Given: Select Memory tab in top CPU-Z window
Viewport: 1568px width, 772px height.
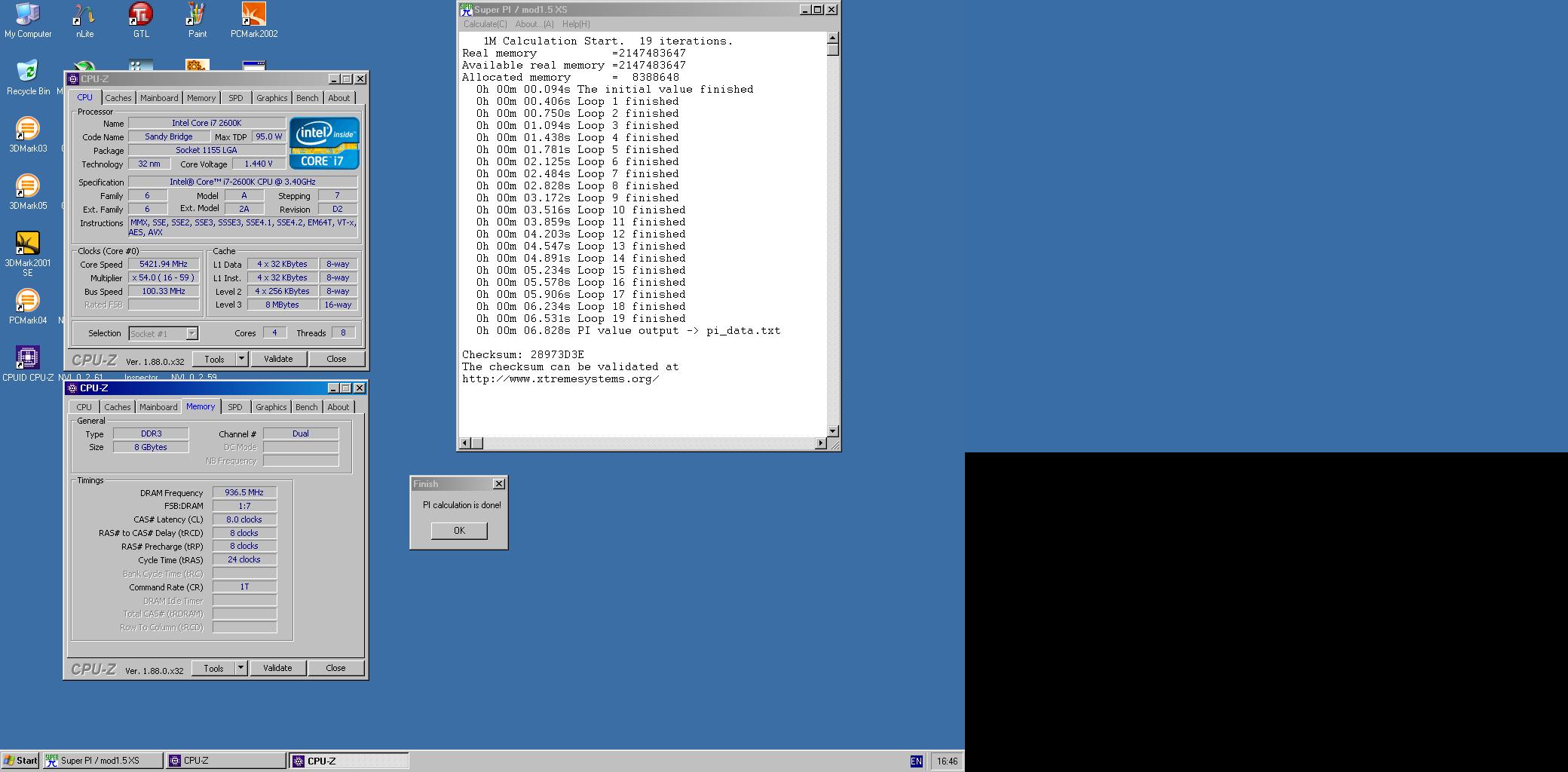Looking at the screenshot, I should pos(201,98).
